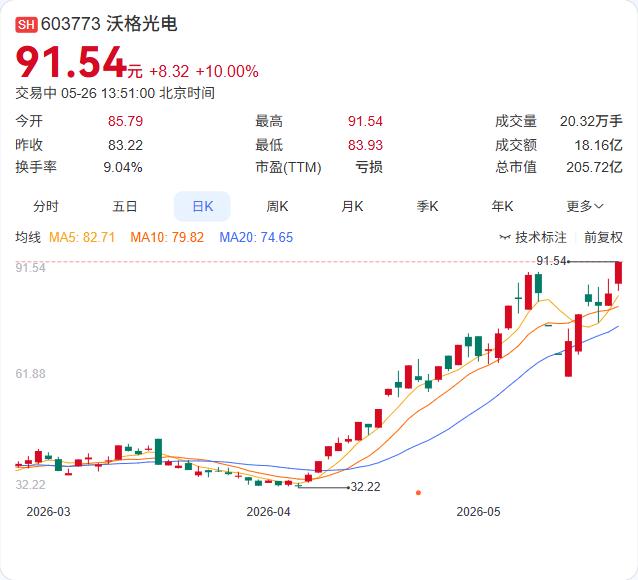Click the 32.22 price axis label
The width and height of the screenshot is (638, 580).
(x=31, y=485)
